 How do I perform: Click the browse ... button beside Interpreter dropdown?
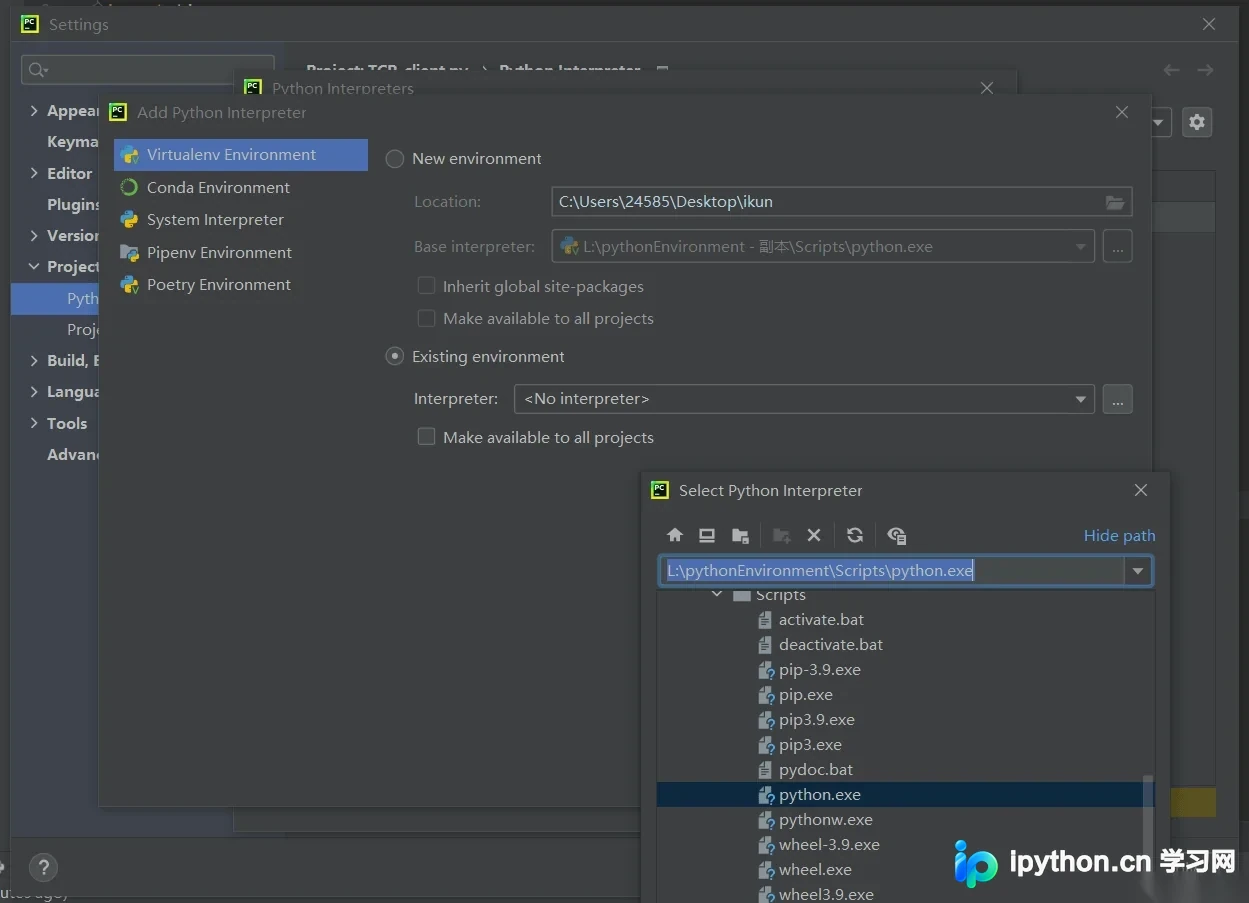pos(1118,399)
